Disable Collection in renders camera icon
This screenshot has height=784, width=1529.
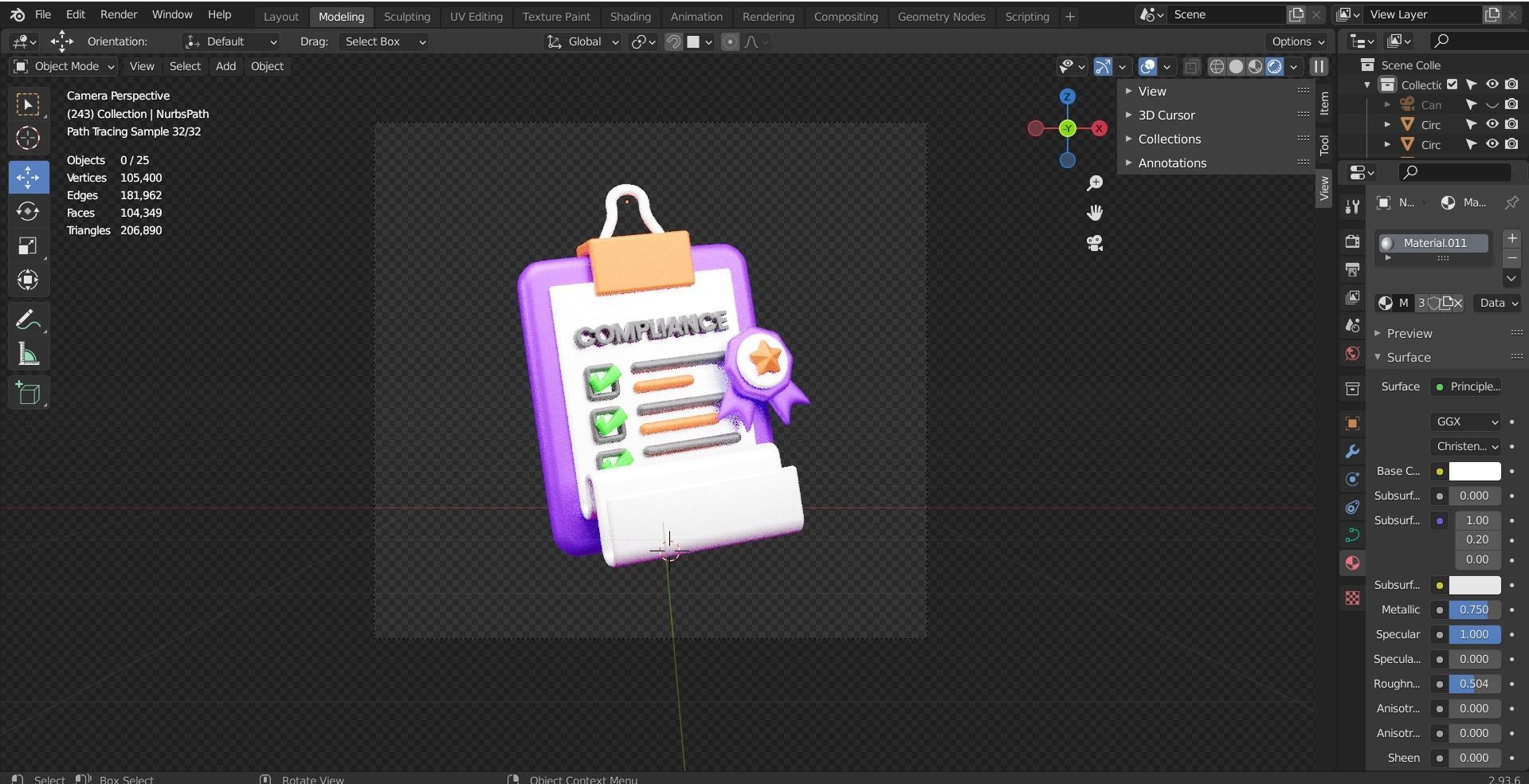[1511, 84]
